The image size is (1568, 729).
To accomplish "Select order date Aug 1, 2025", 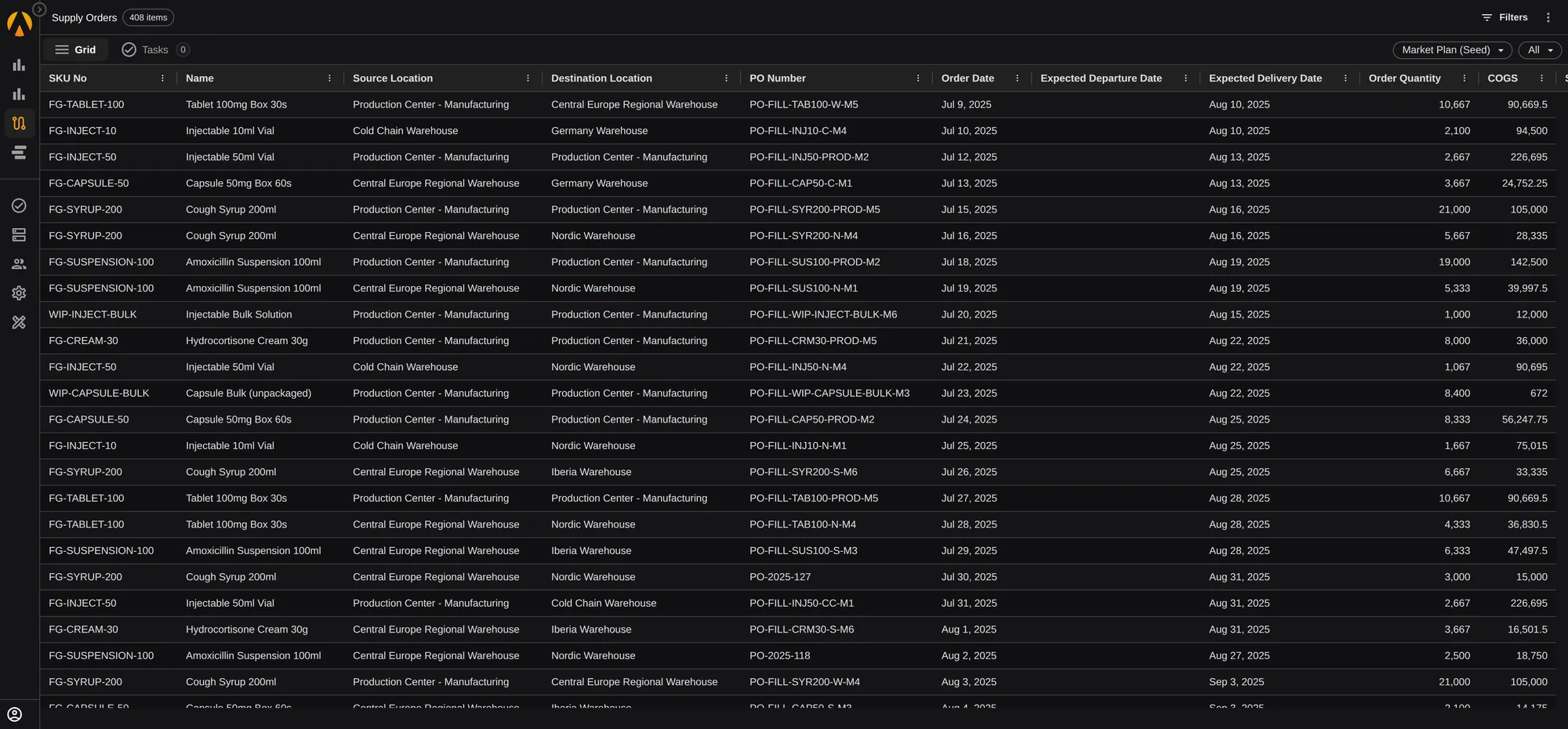I will click(968, 629).
